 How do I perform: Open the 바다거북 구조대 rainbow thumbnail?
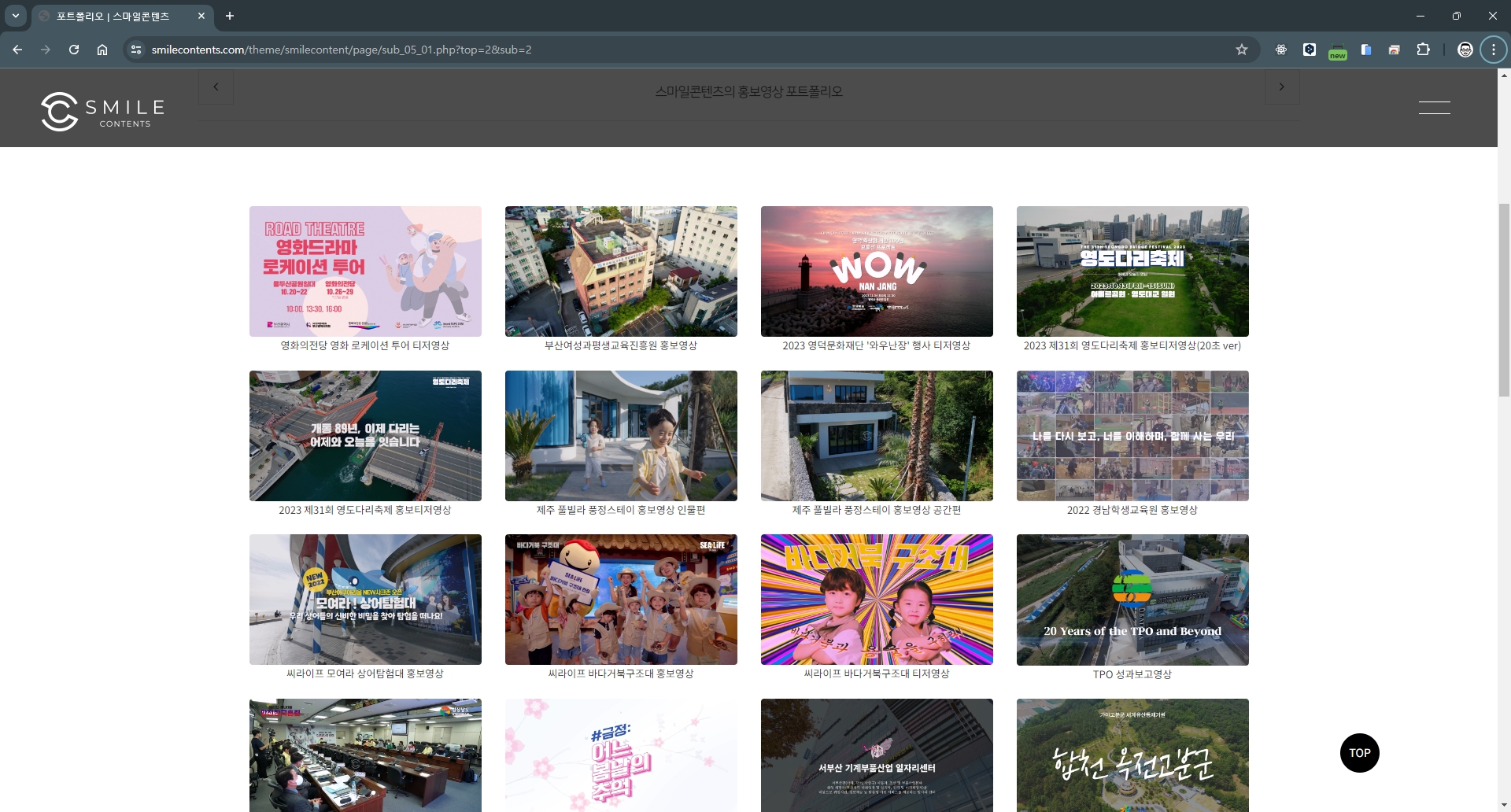[x=877, y=600]
